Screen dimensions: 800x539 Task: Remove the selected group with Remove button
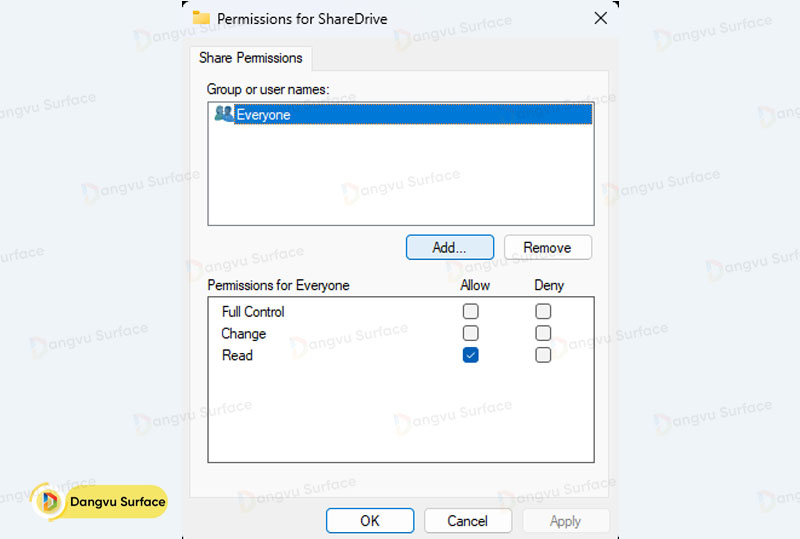pyautogui.click(x=547, y=247)
